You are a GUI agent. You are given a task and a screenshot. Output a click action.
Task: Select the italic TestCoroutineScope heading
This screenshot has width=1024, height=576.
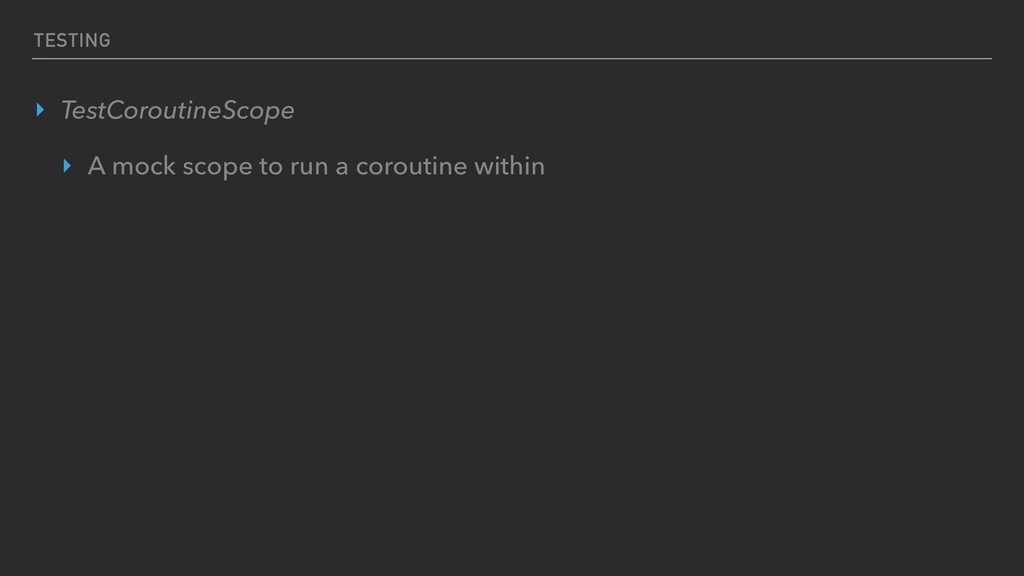tap(178, 111)
